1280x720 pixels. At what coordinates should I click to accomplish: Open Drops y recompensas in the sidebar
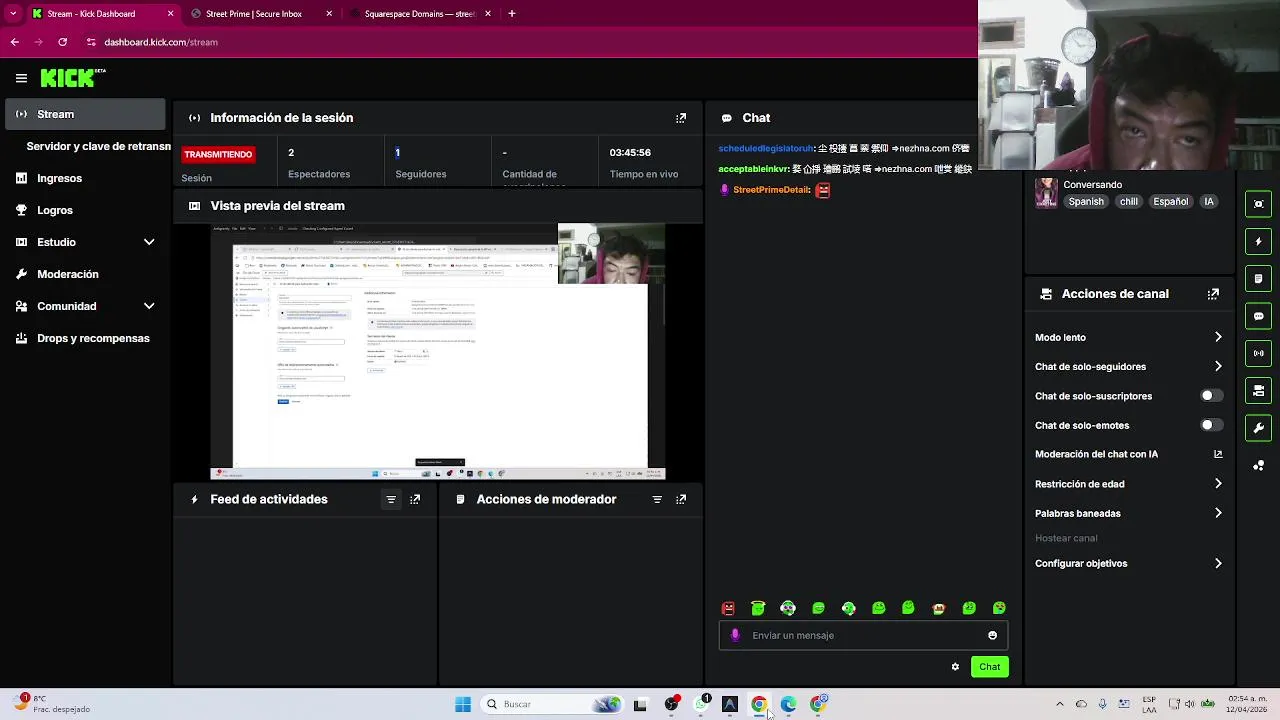coord(85,338)
